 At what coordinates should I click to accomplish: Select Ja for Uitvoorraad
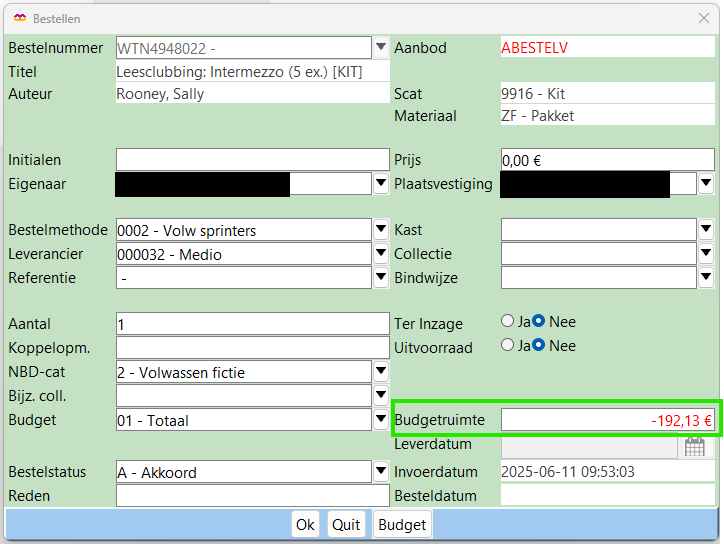pyautogui.click(x=507, y=345)
